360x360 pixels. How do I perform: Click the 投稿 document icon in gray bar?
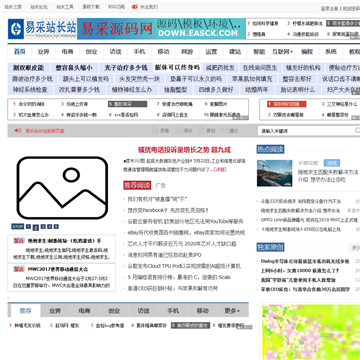click(x=155, y=131)
